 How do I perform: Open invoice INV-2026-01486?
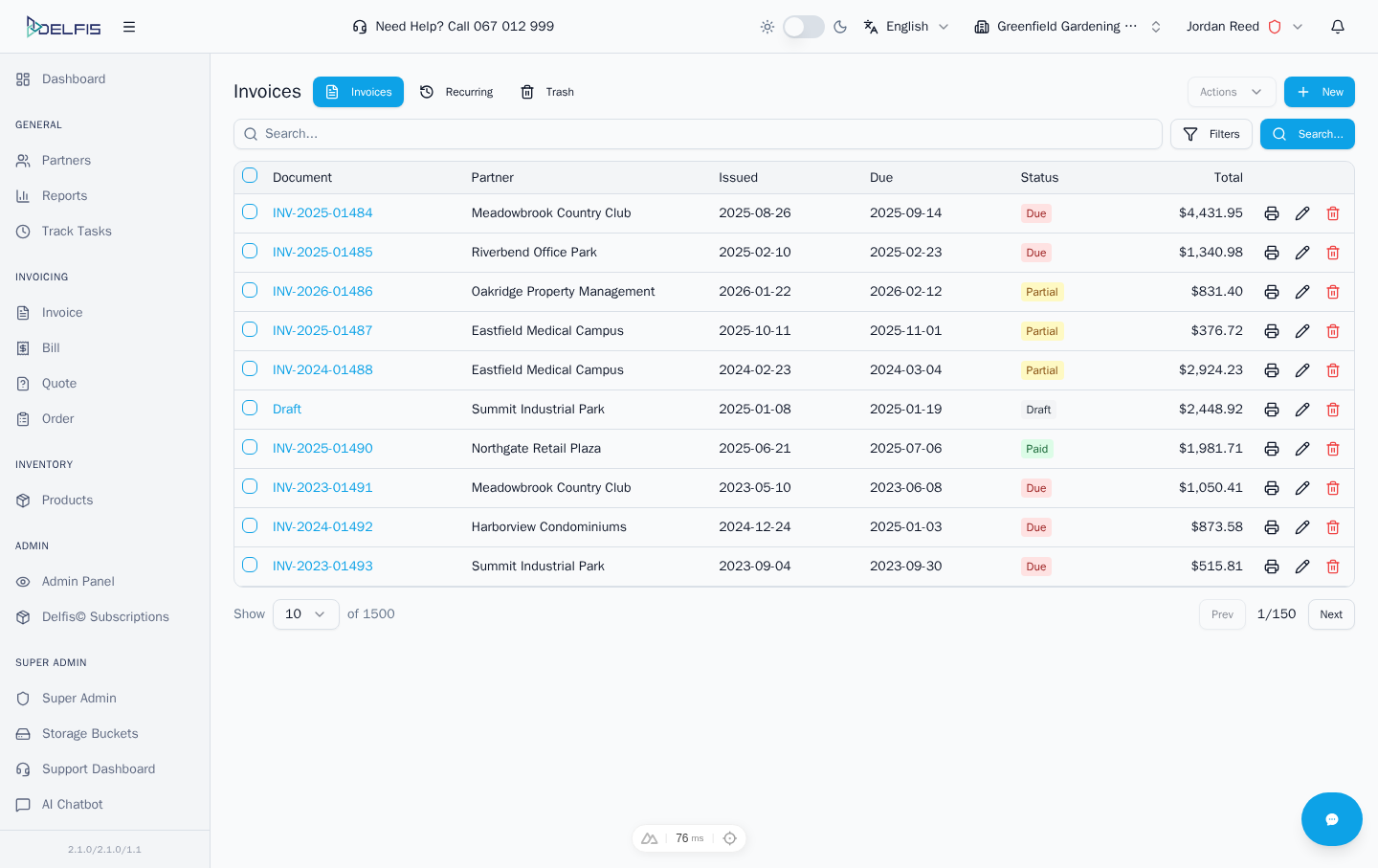point(322,291)
